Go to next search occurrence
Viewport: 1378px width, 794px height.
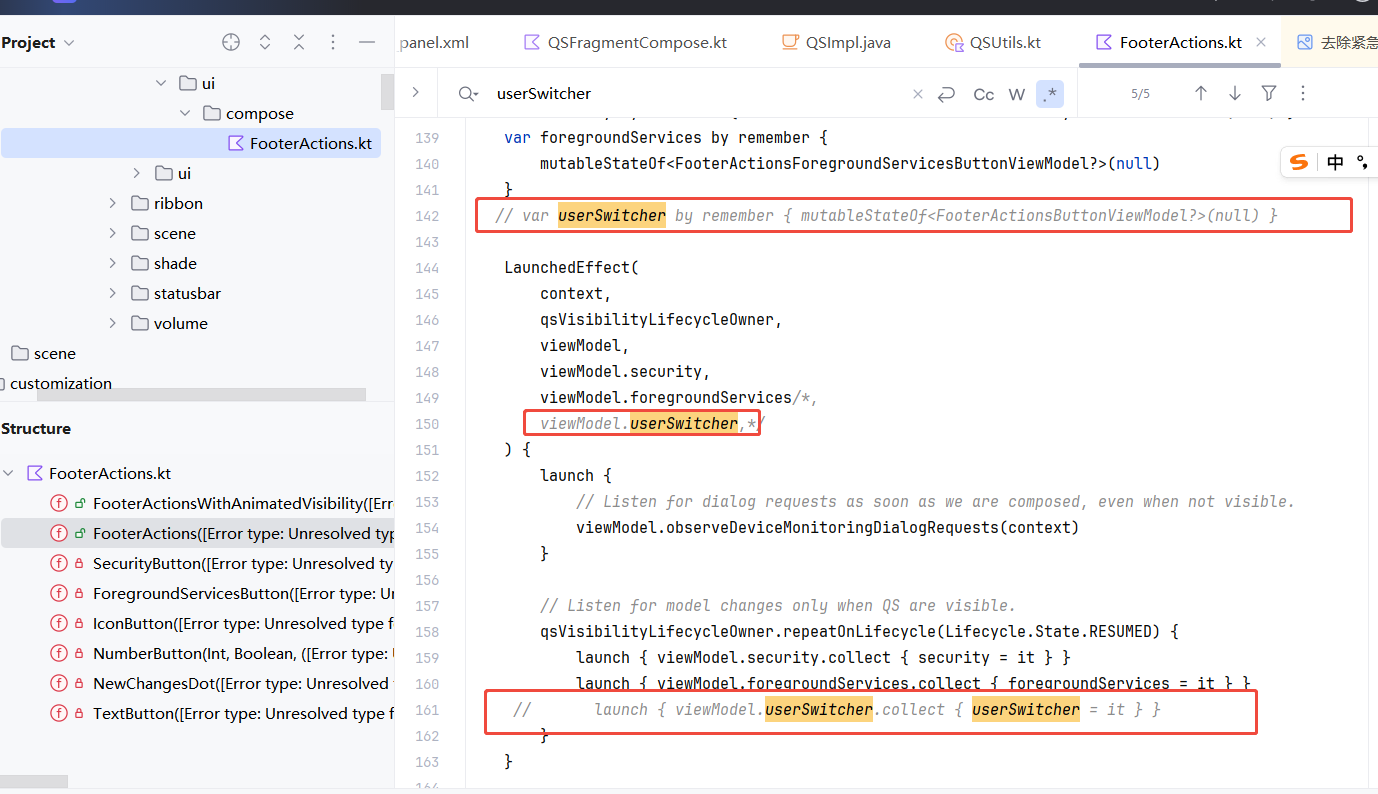(x=1235, y=93)
